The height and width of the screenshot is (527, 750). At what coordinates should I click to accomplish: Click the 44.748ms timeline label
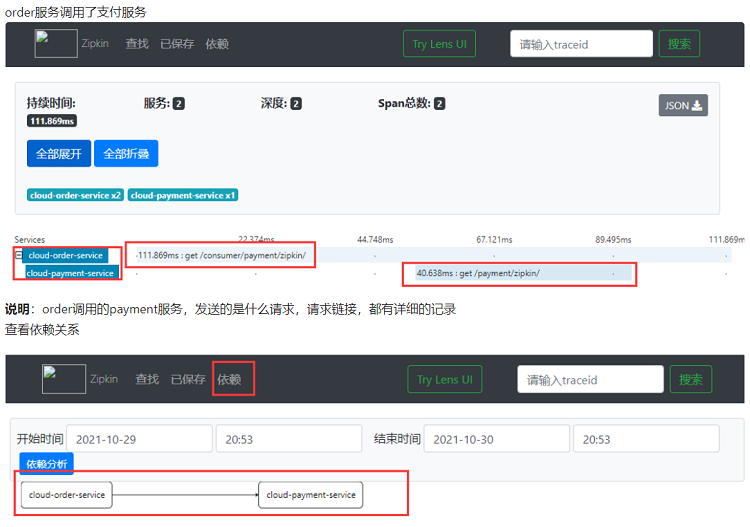pos(375,240)
